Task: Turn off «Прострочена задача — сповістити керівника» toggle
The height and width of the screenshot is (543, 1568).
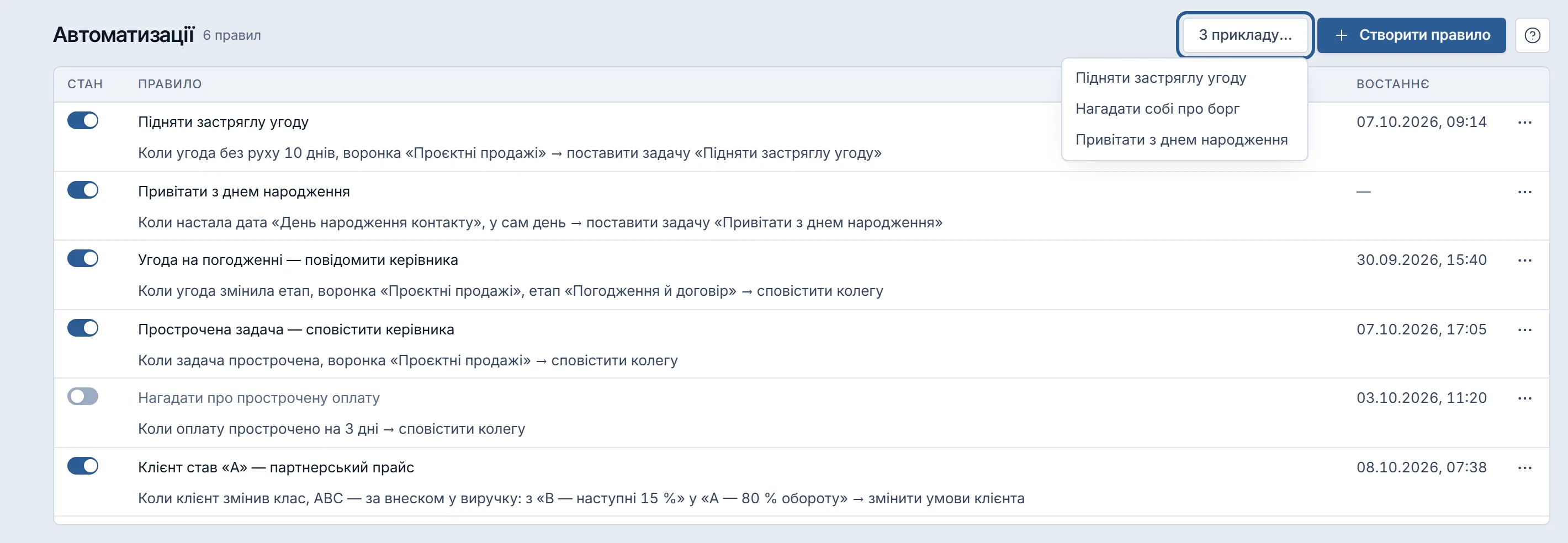Action: tap(83, 328)
